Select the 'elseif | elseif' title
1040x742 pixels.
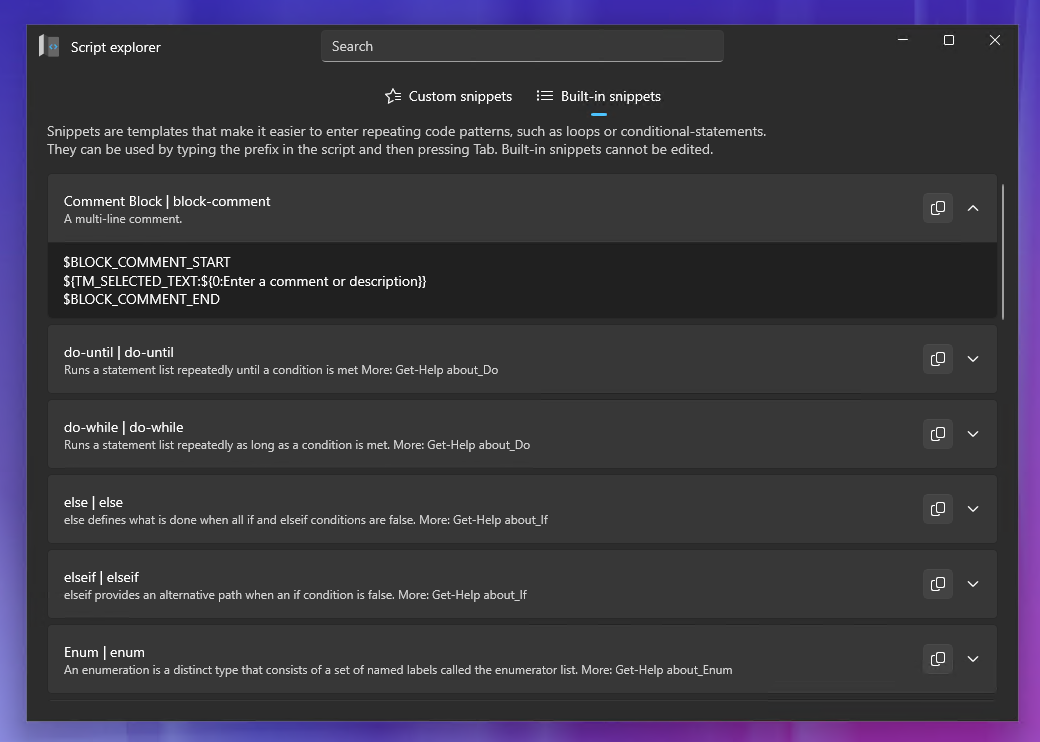[x=101, y=577]
